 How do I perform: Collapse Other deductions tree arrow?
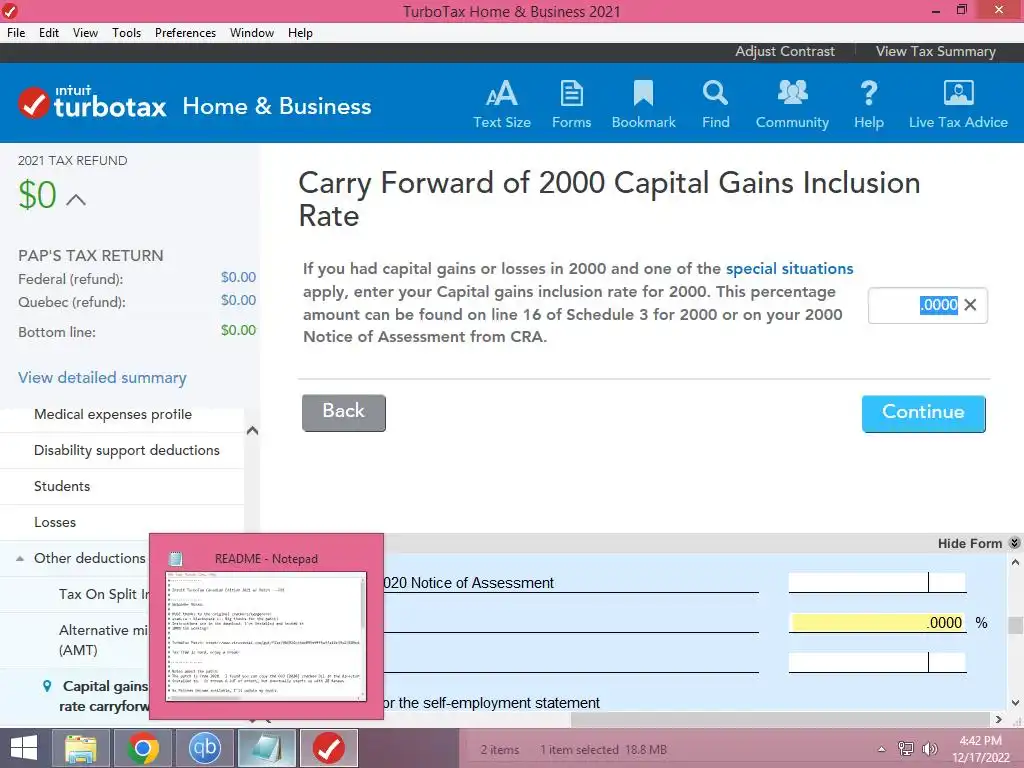[20, 558]
